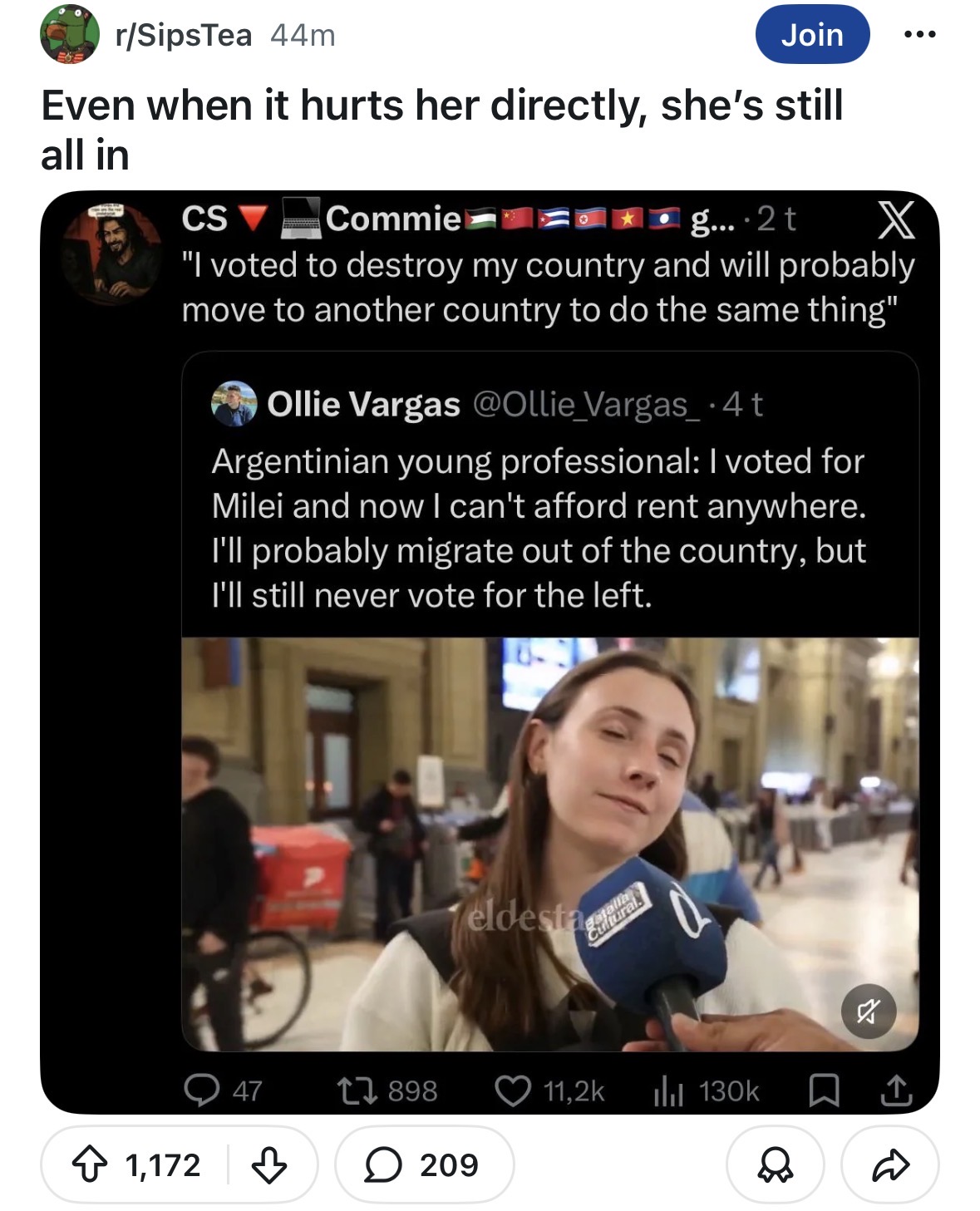This screenshot has width=980, height=1211.
Task: Click Ollie Vargas profile picture
Action: [234, 404]
